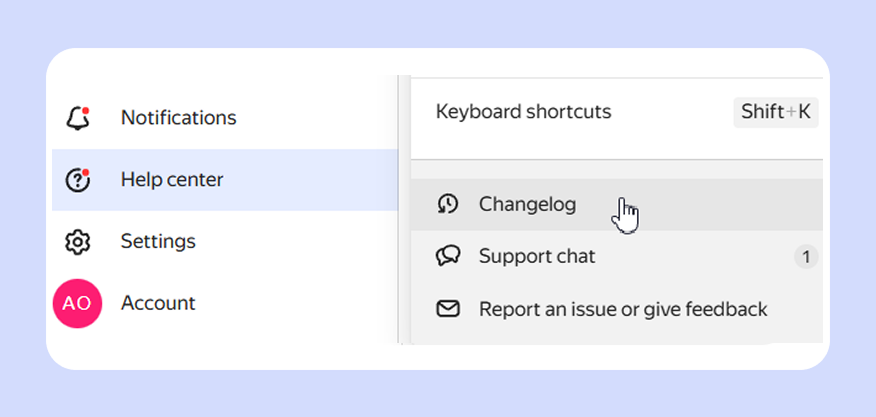Open the pink AO account avatar
Screen dimensions: 876x417
coord(77,303)
